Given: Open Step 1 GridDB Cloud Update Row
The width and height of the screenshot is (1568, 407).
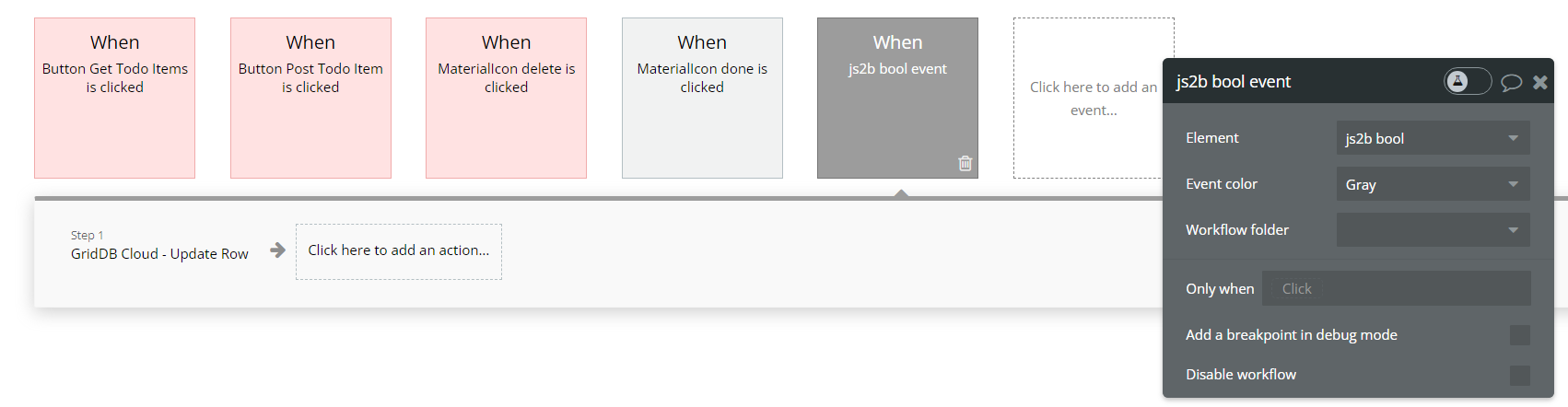Looking at the screenshot, I should click(159, 247).
